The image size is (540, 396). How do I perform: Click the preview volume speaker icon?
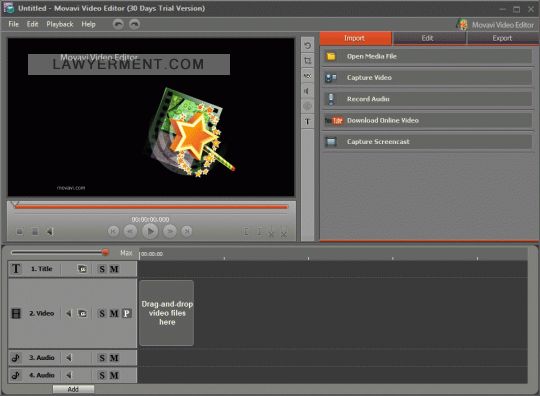click(x=50, y=231)
